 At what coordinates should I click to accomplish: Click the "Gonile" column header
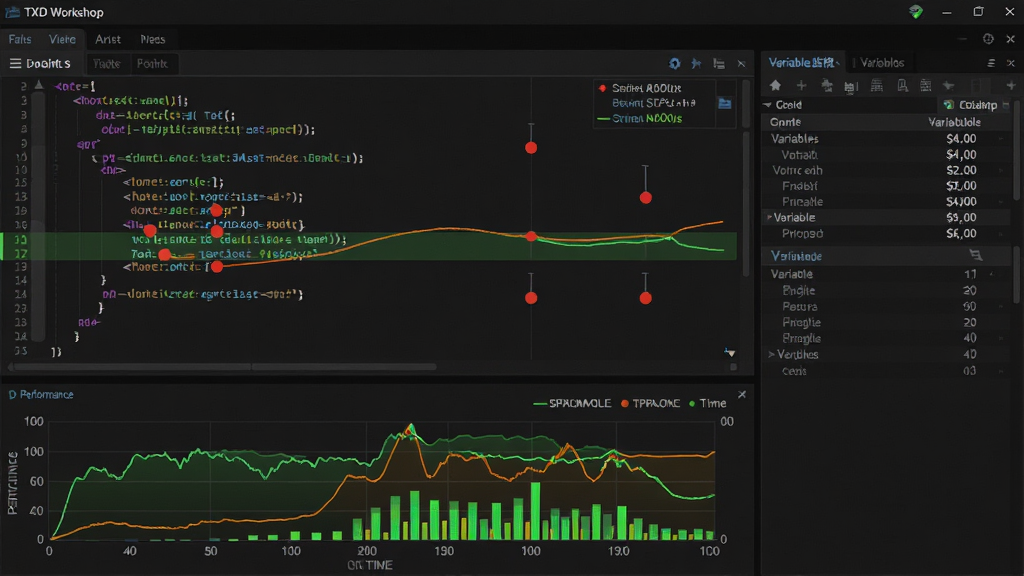tap(785, 122)
